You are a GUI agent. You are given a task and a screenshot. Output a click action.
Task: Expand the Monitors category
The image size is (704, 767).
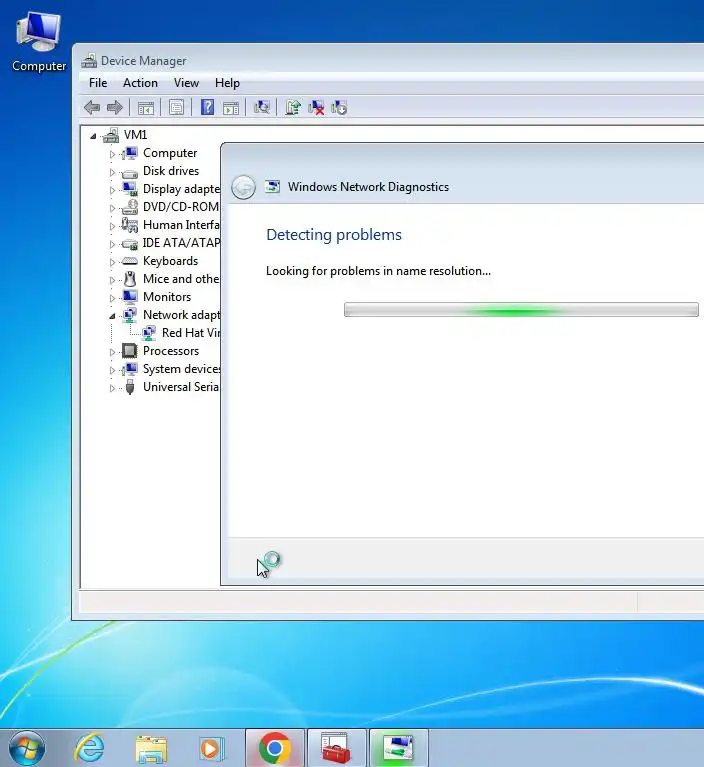(112, 298)
